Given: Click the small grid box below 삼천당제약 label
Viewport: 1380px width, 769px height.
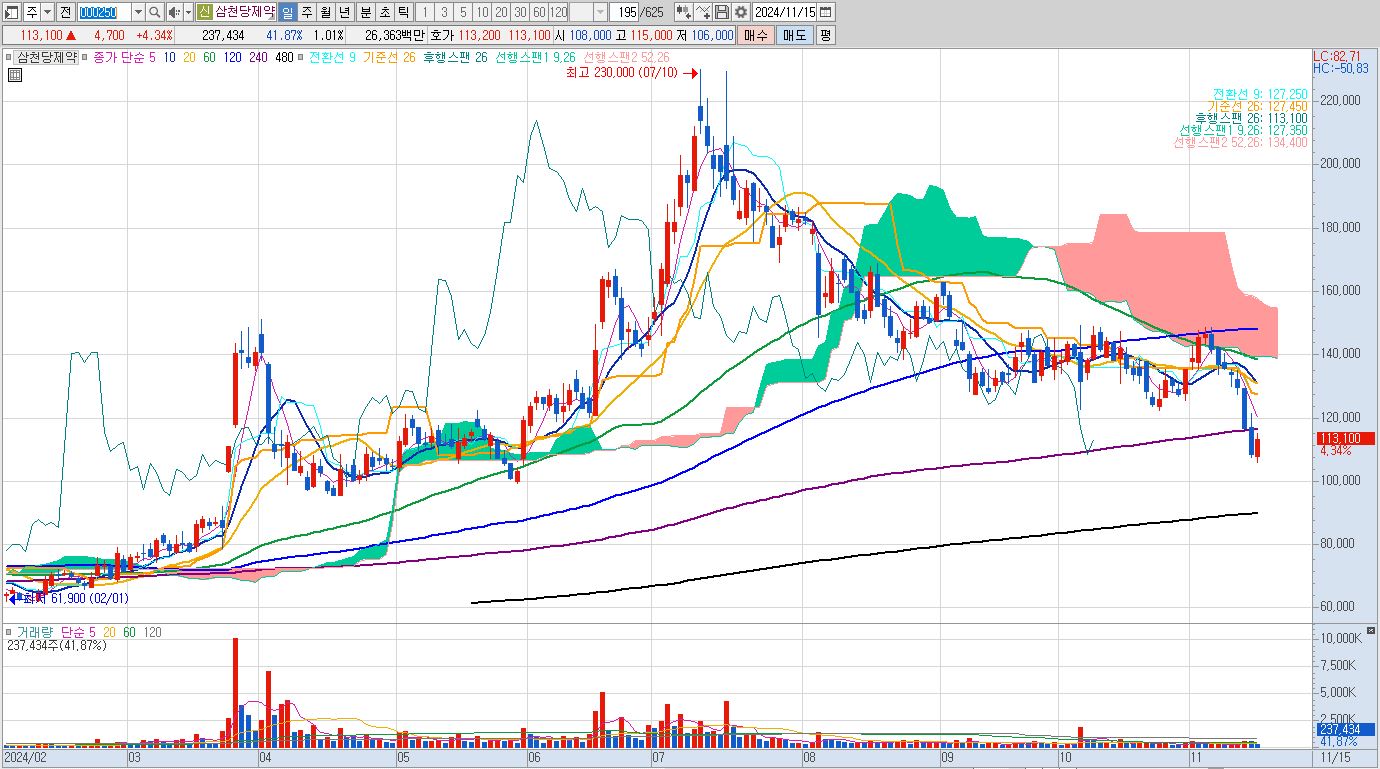Looking at the screenshot, I should 15,75.
